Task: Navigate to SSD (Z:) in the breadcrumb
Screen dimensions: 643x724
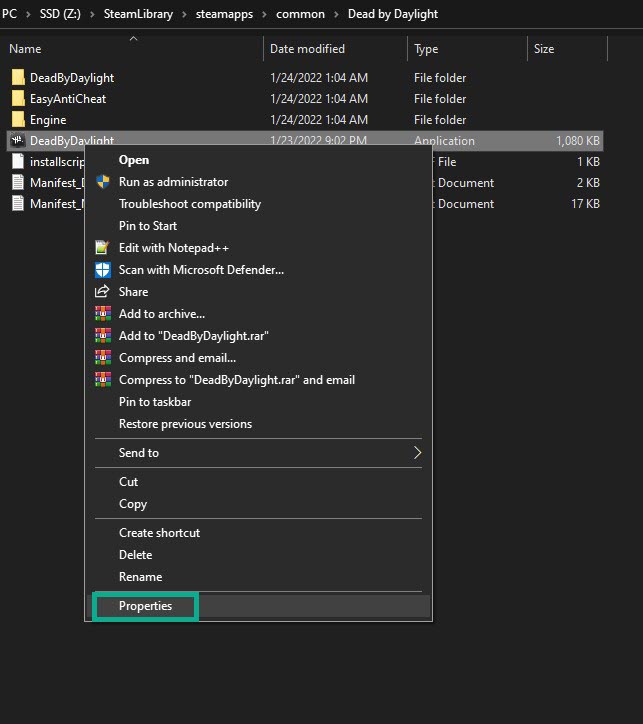Action: tap(60, 14)
